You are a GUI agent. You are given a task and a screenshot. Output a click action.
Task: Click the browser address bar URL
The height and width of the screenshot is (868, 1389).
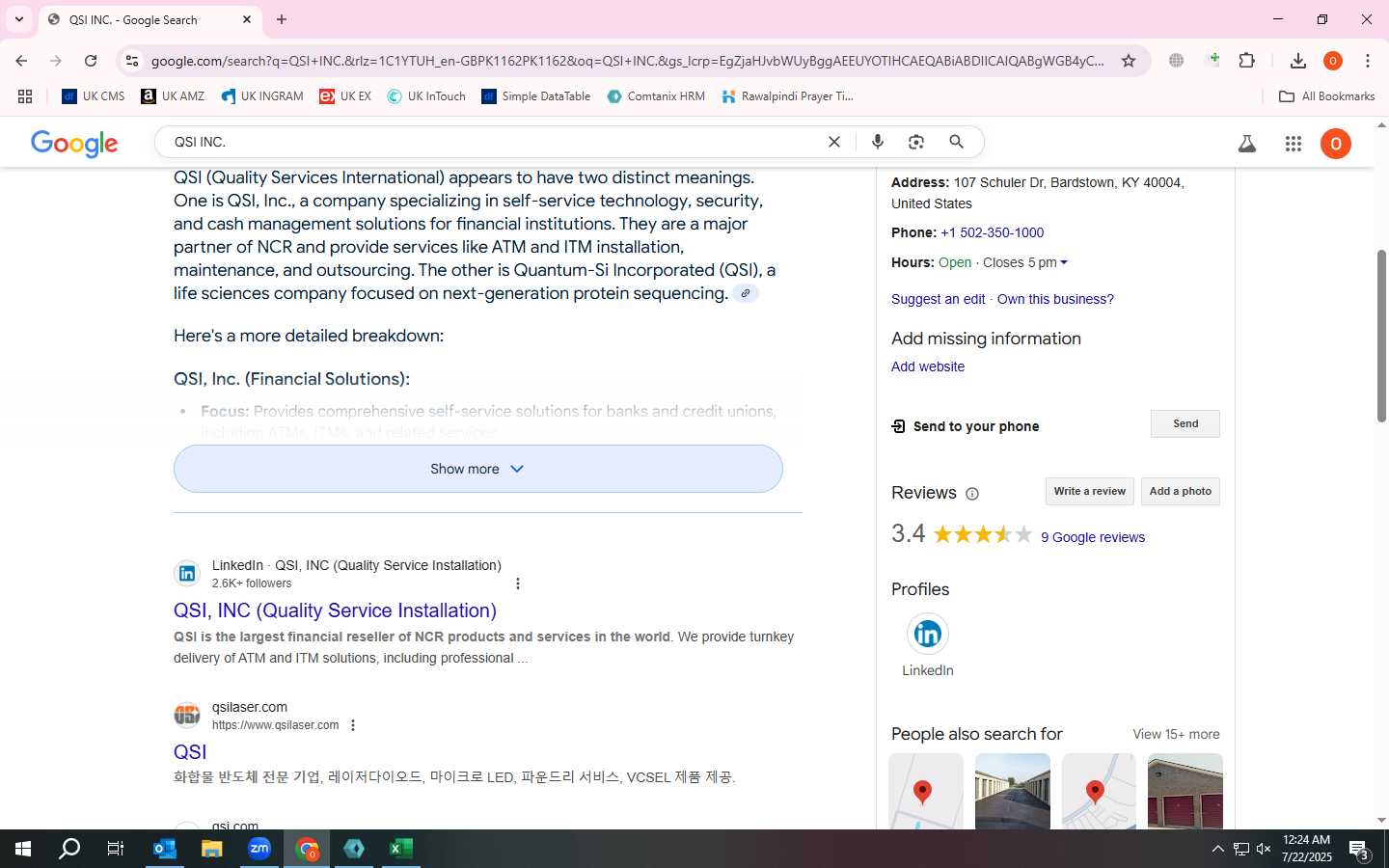[x=627, y=61]
